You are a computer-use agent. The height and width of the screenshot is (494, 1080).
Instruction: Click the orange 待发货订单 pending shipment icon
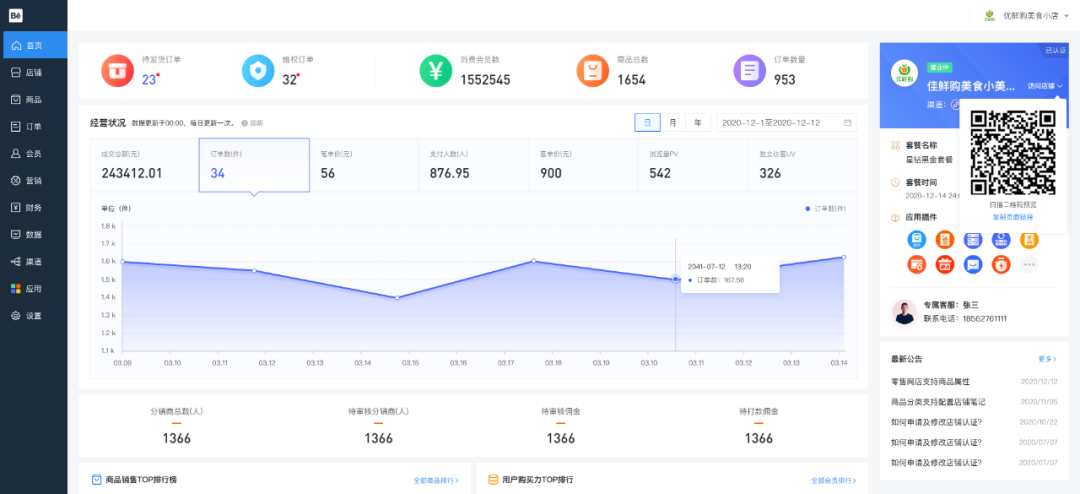coord(118,70)
